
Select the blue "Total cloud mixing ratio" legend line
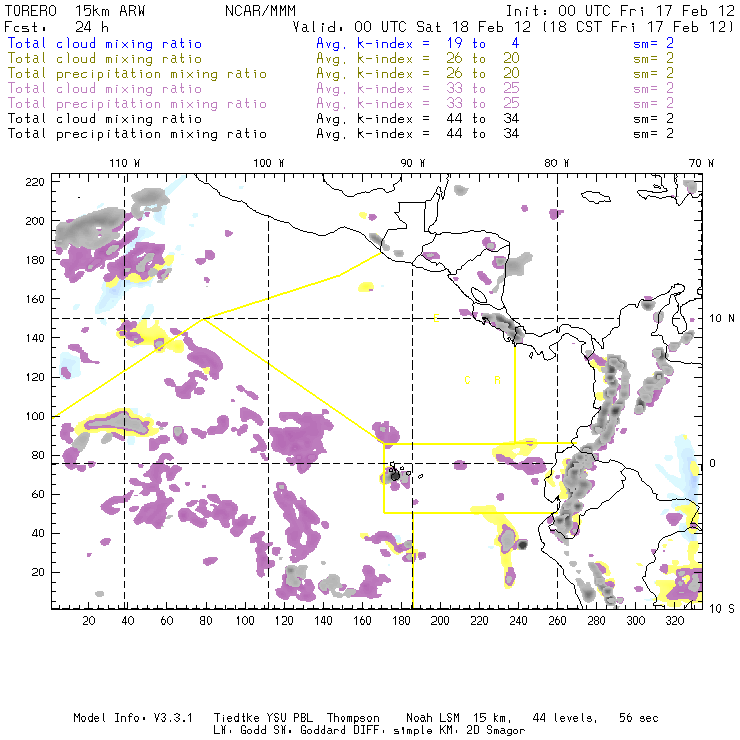(x=105, y=44)
